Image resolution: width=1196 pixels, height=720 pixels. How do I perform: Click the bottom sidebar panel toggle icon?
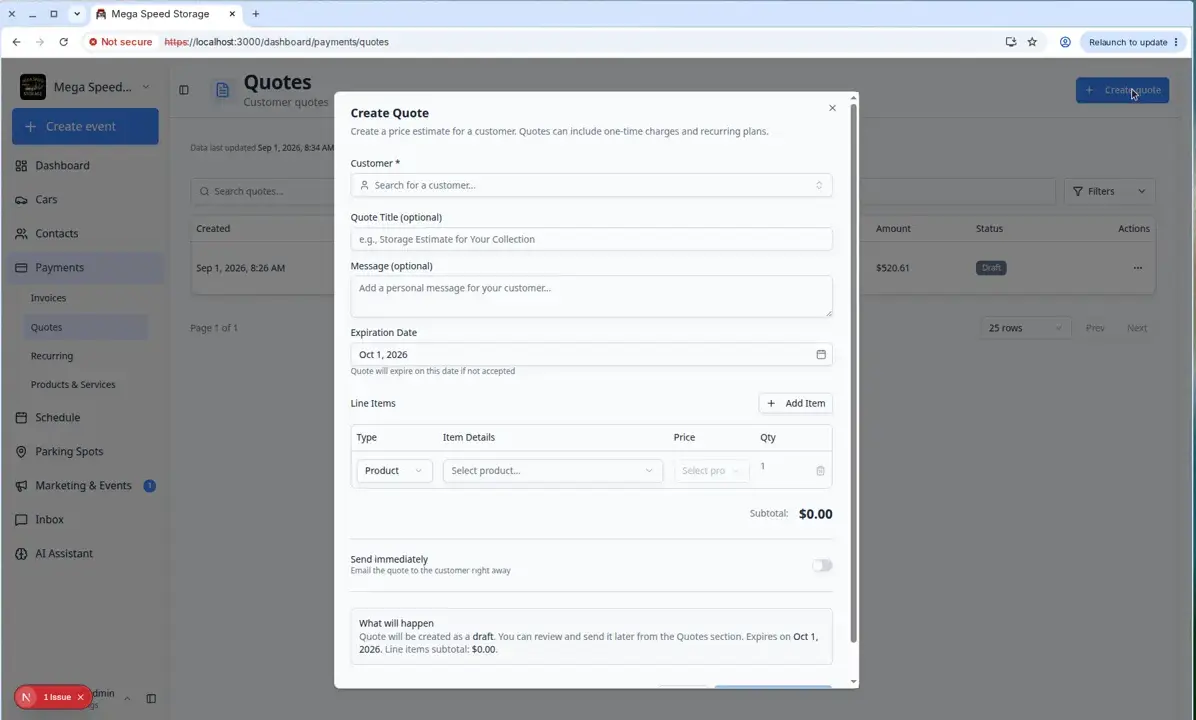tap(151, 699)
